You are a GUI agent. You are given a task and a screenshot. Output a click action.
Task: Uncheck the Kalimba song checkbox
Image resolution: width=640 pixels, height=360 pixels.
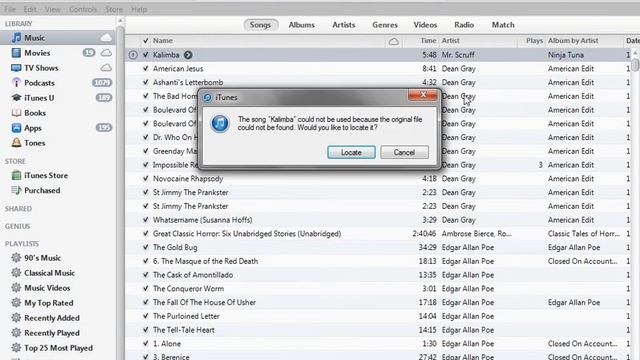point(146,55)
